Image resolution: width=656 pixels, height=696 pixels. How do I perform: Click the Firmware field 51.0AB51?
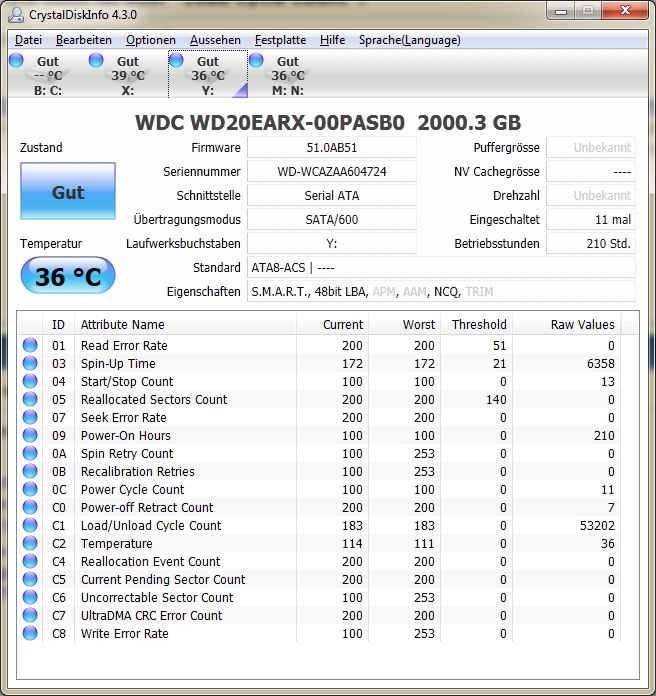click(332, 147)
